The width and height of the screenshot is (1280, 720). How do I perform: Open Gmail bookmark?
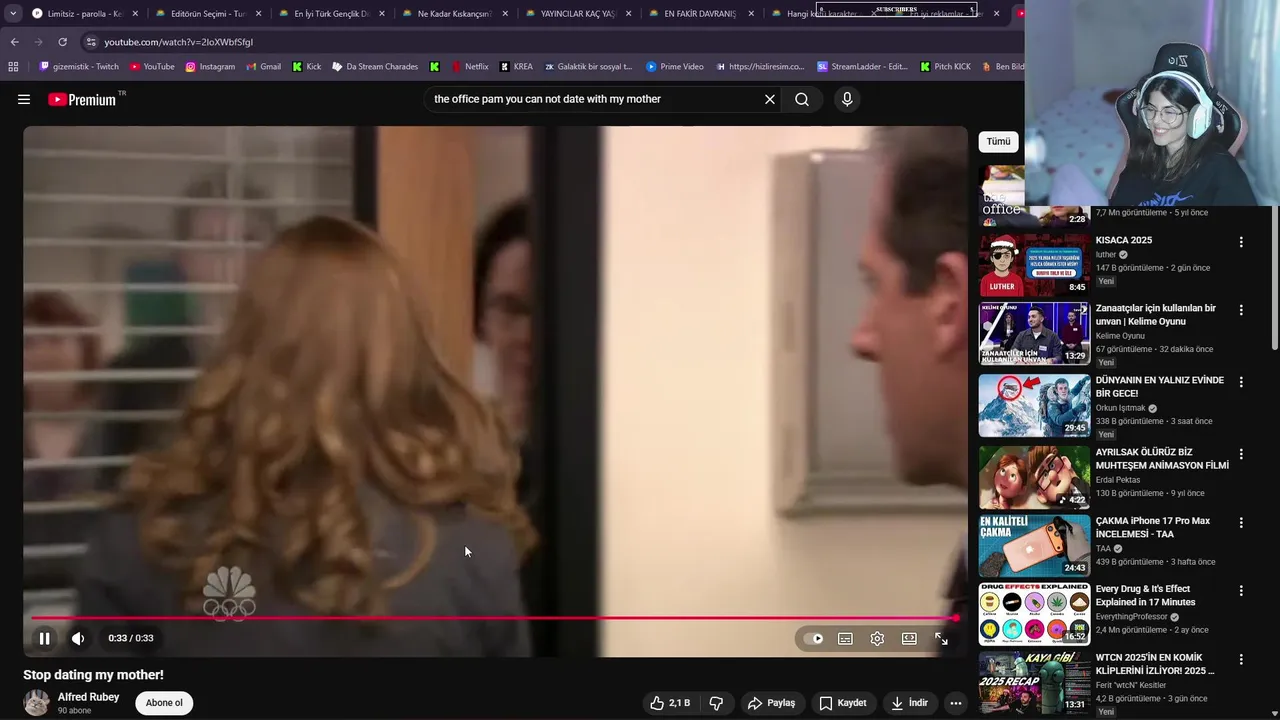[263, 67]
